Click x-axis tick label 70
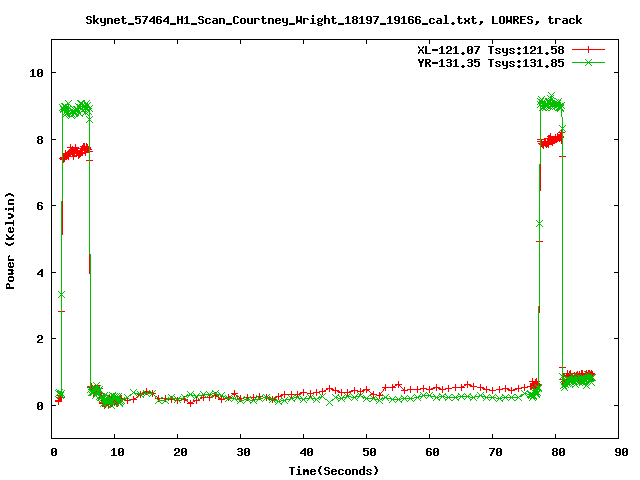This screenshot has width=640, height=480. coord(495,452)
